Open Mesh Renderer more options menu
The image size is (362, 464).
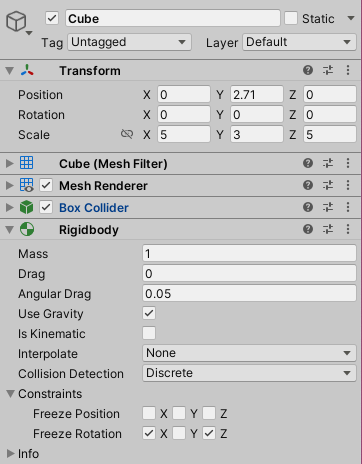click(348, 185)
